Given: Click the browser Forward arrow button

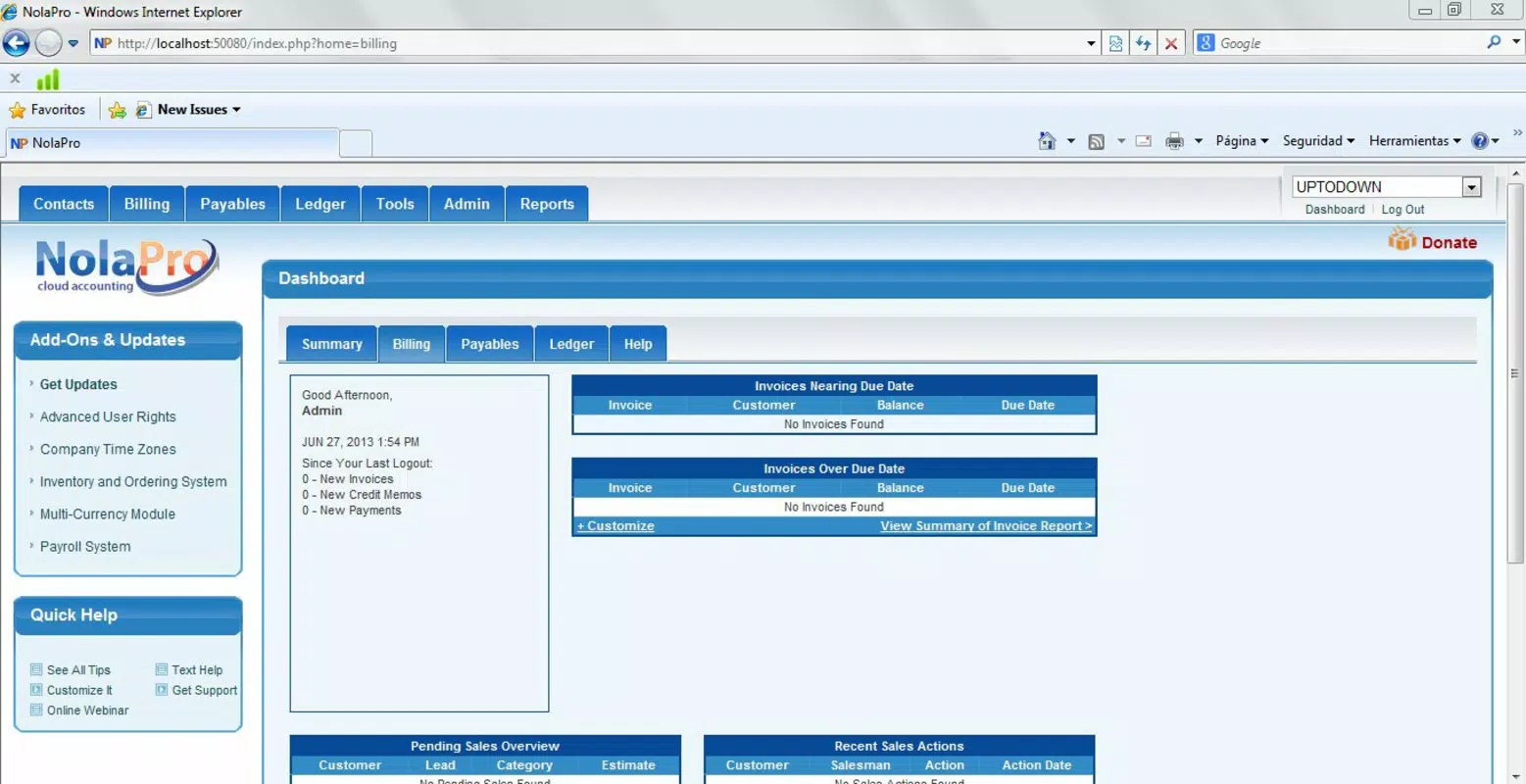Looking at the screenshot, I should point(48,43).
